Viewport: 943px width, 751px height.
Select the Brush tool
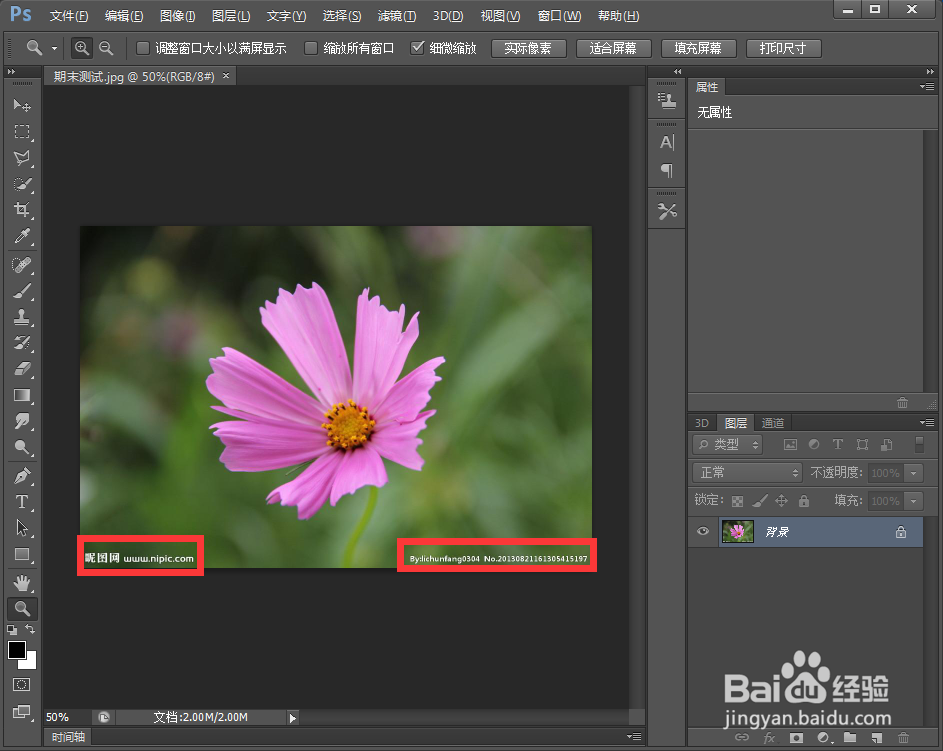(22, 291)
